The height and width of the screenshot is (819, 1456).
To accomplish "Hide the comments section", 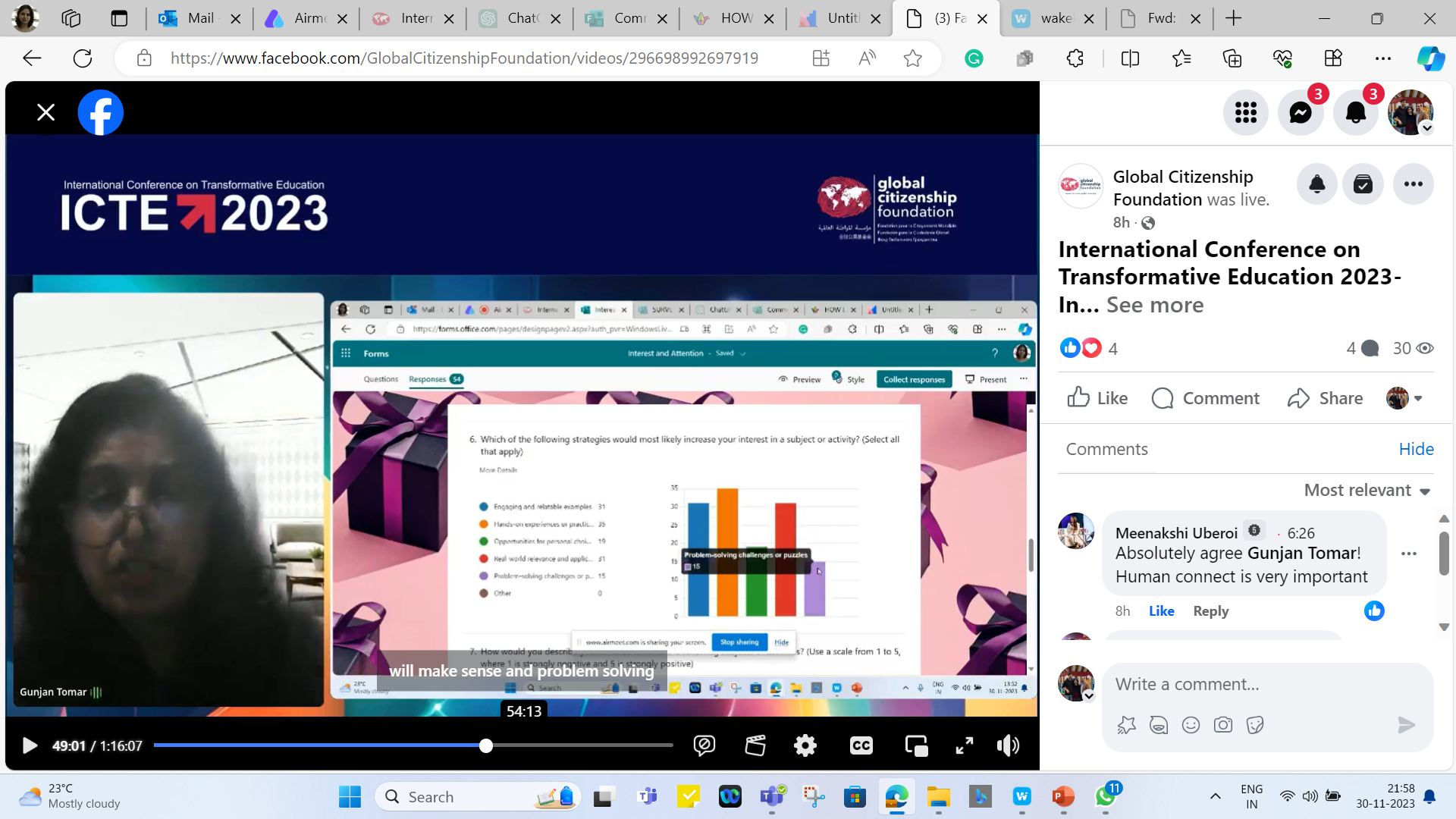I will [1416, 449].
